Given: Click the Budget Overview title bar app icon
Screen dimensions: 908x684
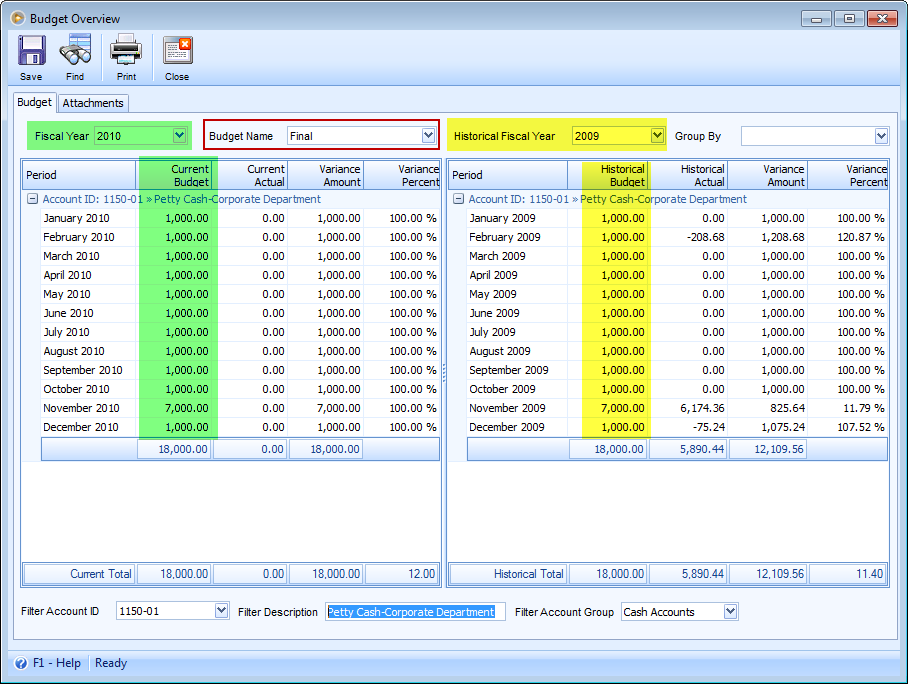Looking at the screenshot, I should coord(18,19).
